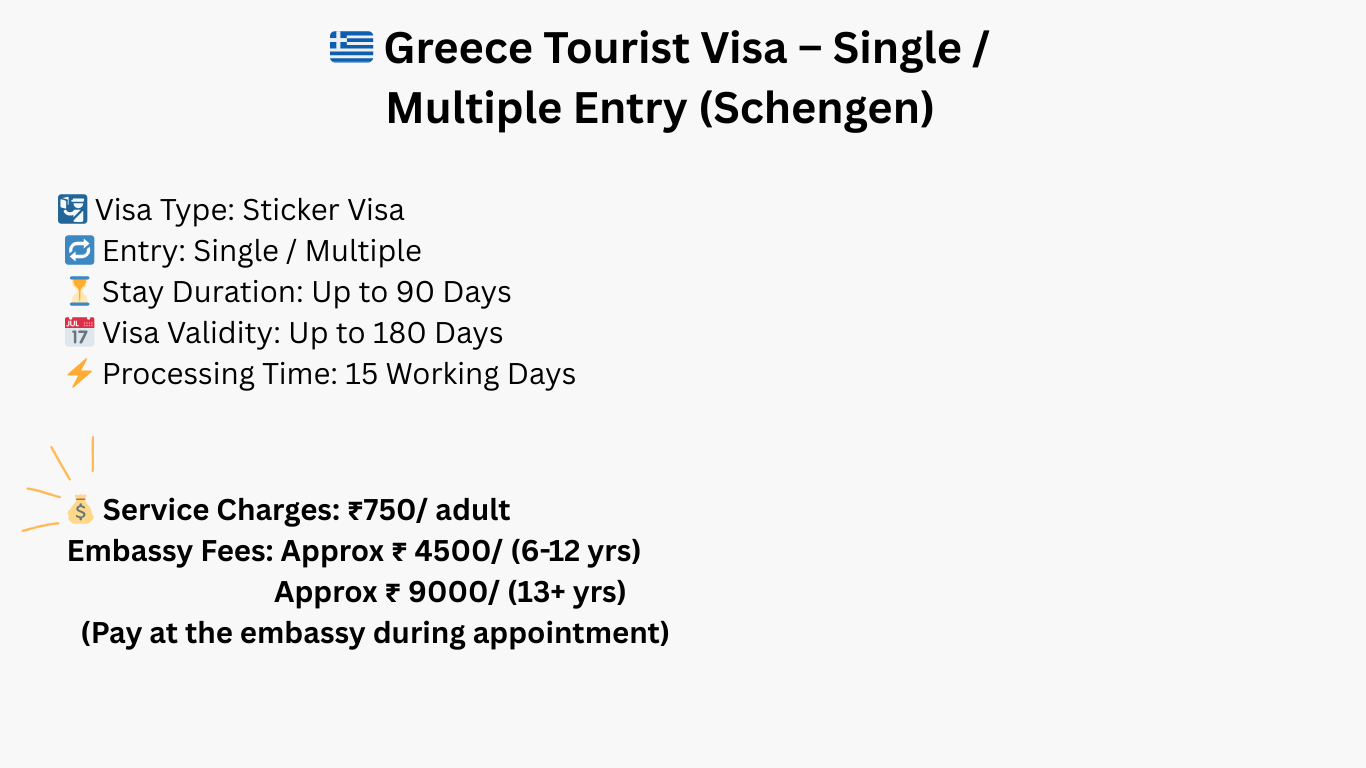Select the 'Embassy Fees: Approx ₹ 4500/' line

click(x=290, y=551)
